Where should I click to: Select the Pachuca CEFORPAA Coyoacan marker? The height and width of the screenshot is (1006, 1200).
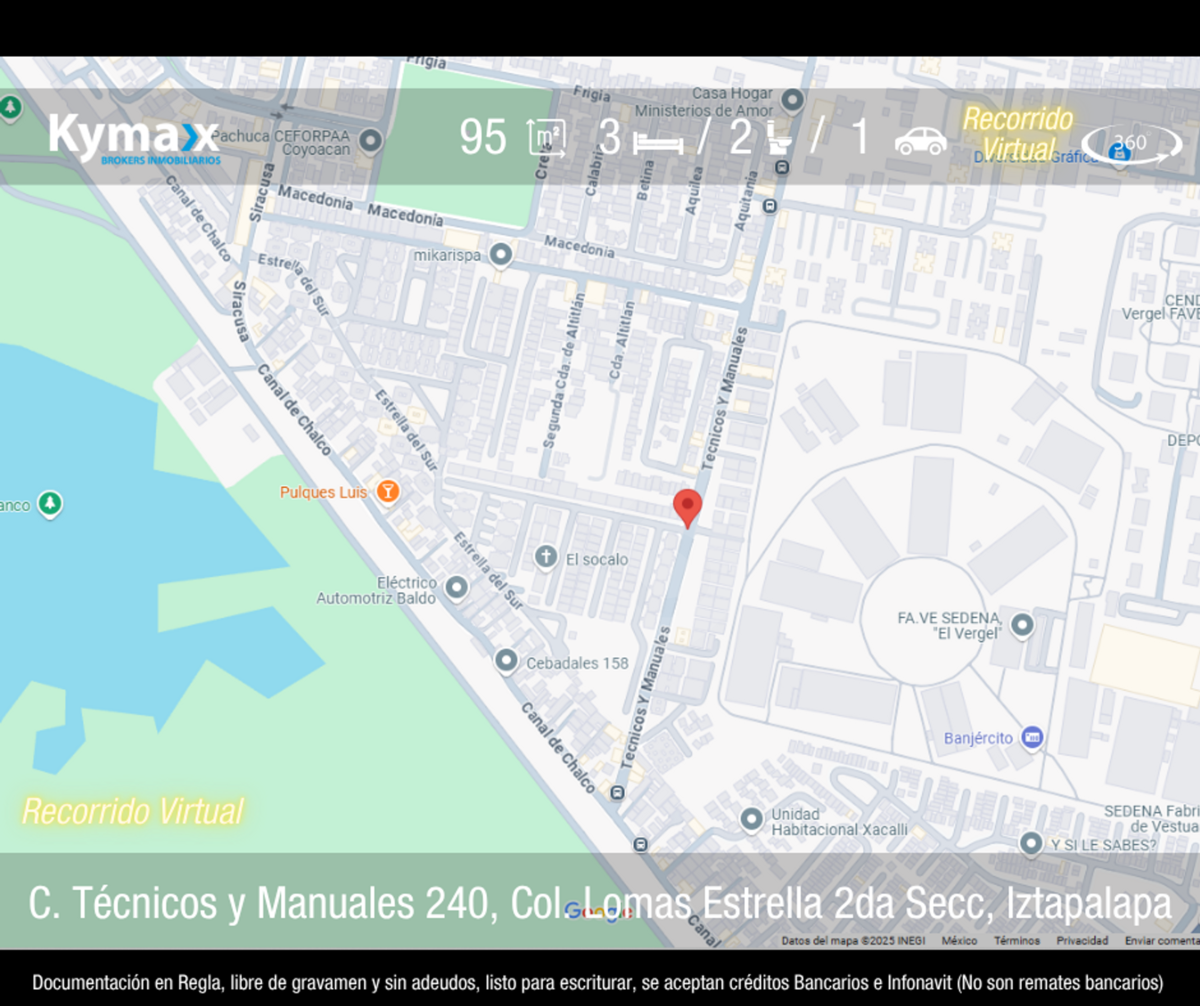371,141
